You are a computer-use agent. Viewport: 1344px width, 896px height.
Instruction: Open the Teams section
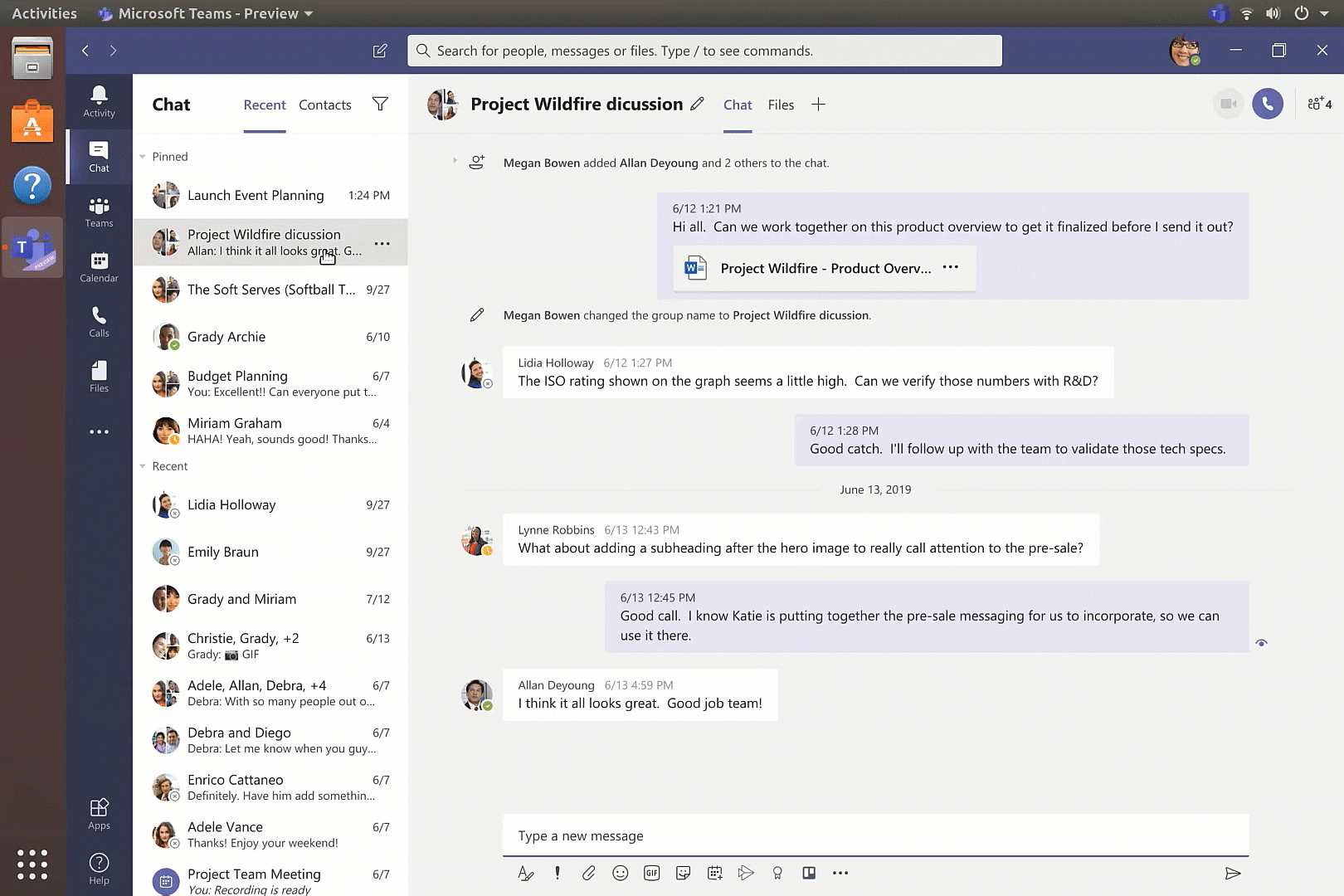tap(99, 212)
